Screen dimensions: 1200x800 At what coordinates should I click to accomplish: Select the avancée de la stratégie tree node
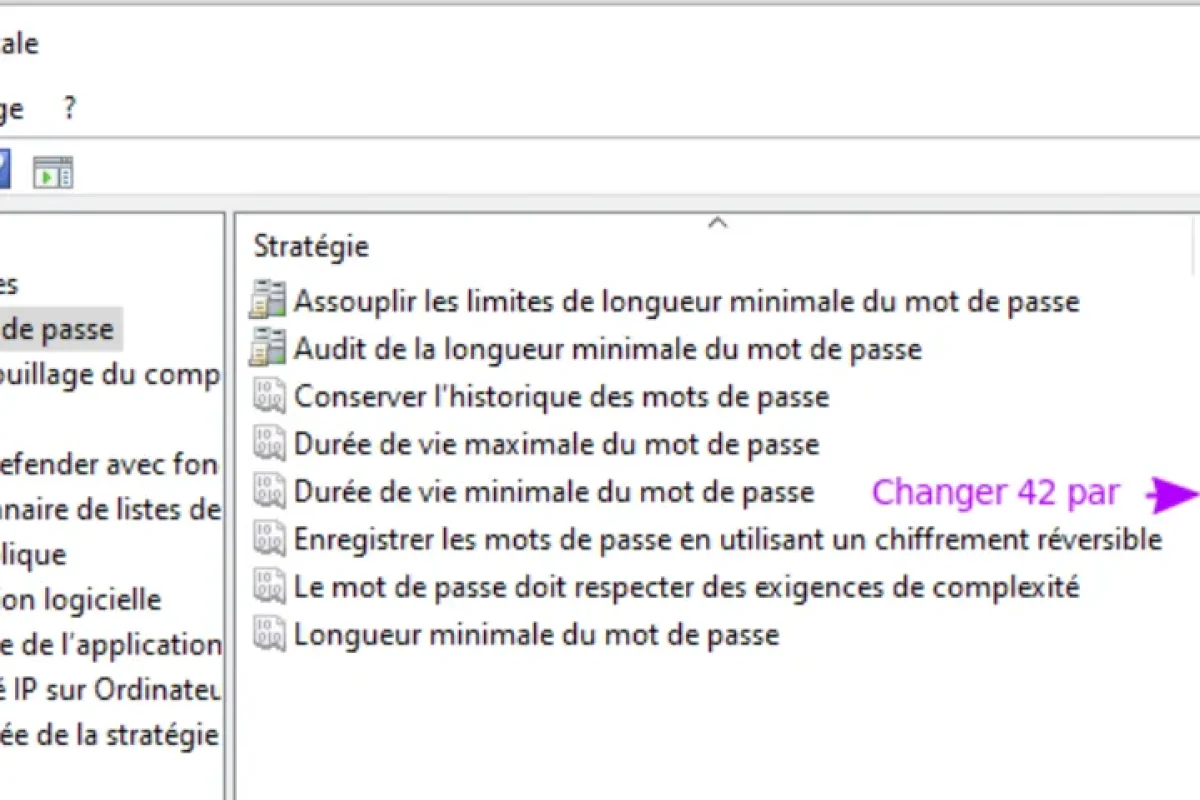[x=108, y=736]
